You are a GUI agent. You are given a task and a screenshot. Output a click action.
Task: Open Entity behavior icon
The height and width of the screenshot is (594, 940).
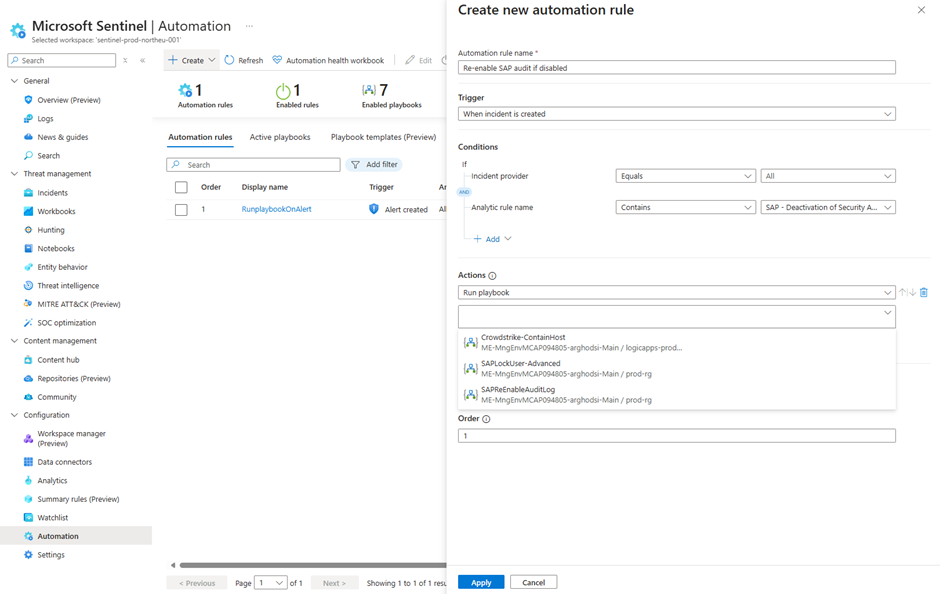point(28,267)
